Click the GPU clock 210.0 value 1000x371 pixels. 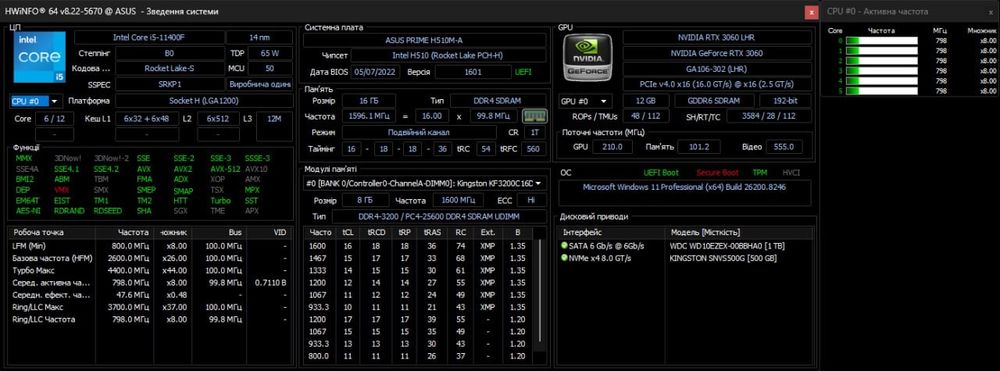pos(612,147)
